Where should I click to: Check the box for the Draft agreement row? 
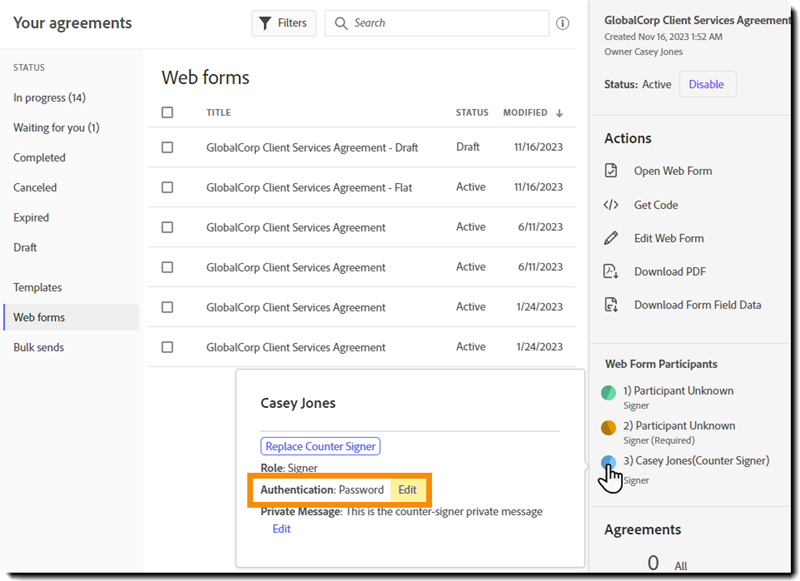click(167, 147)
